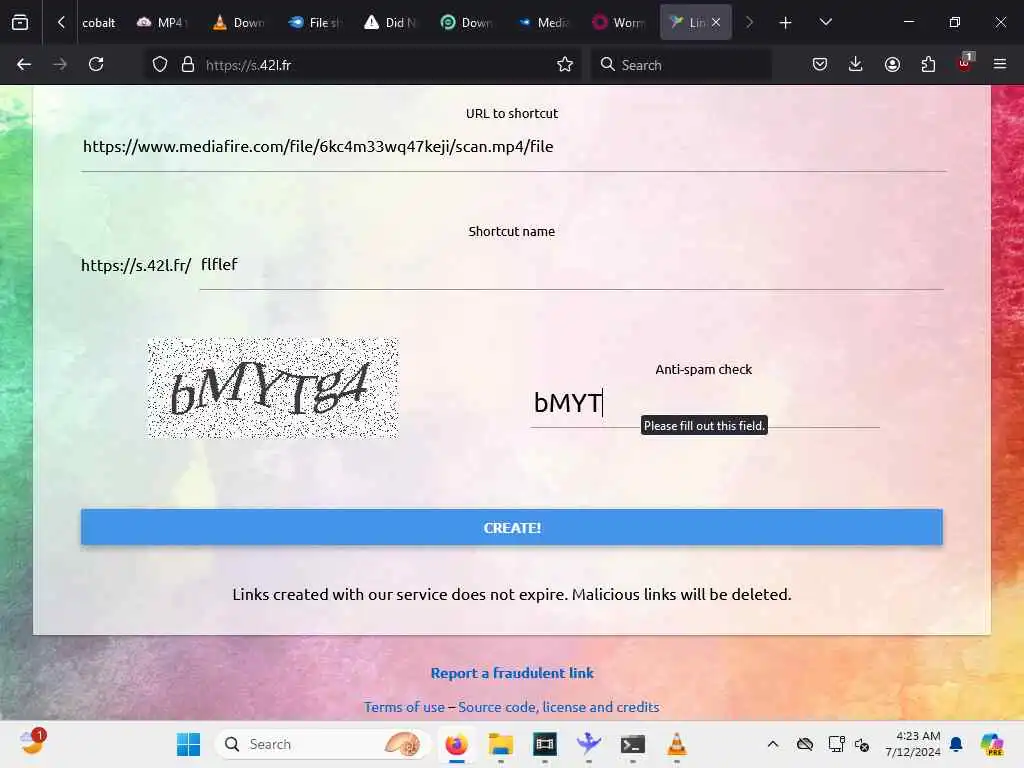The width and height of the screenshot is (1024, 768).
Task: Open Copilot preview from the taskbar
Action: click(992, 744)
